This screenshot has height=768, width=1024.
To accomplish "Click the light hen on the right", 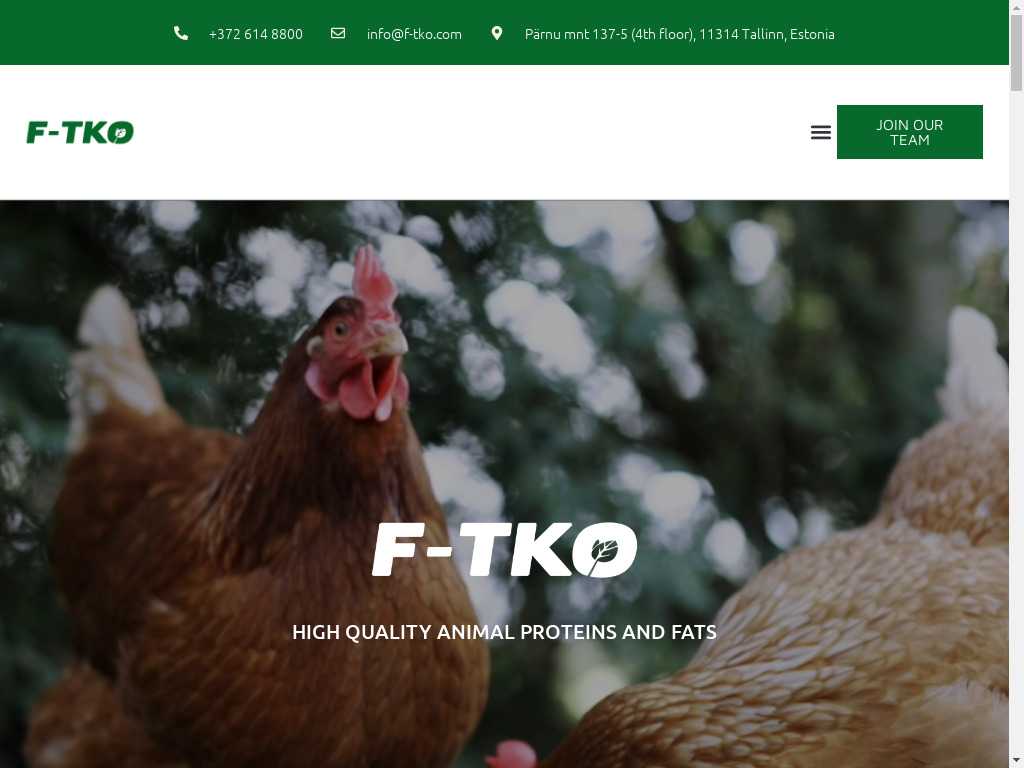I will click(816, 588).
